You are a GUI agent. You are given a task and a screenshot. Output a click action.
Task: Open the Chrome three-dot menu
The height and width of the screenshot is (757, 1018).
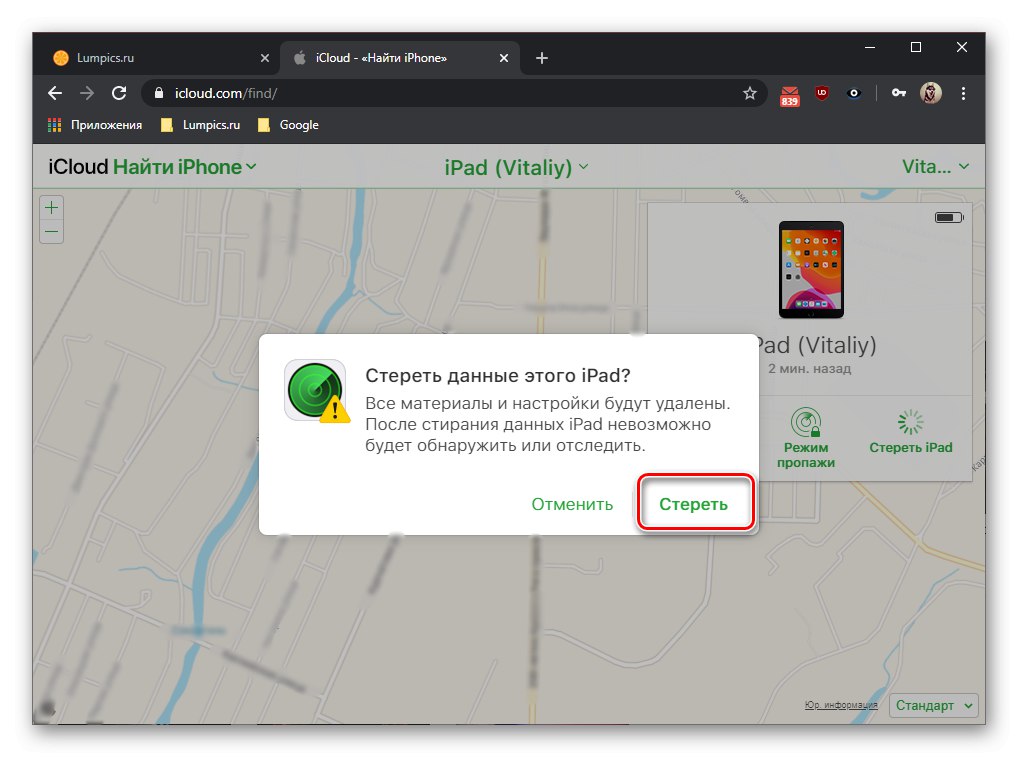[x=963, y=93]
